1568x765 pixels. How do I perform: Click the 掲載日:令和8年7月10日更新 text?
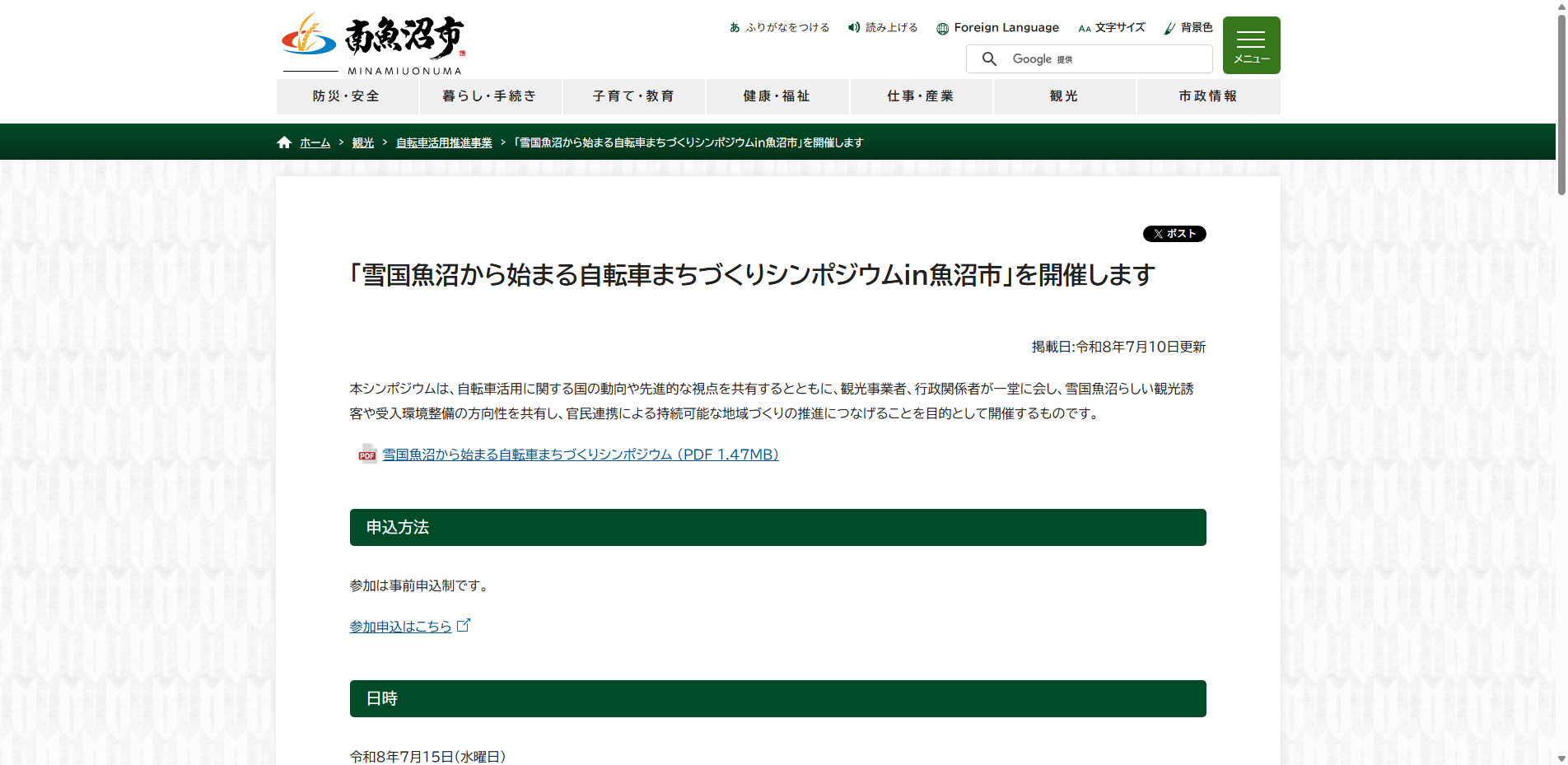tap(1118, 347)
